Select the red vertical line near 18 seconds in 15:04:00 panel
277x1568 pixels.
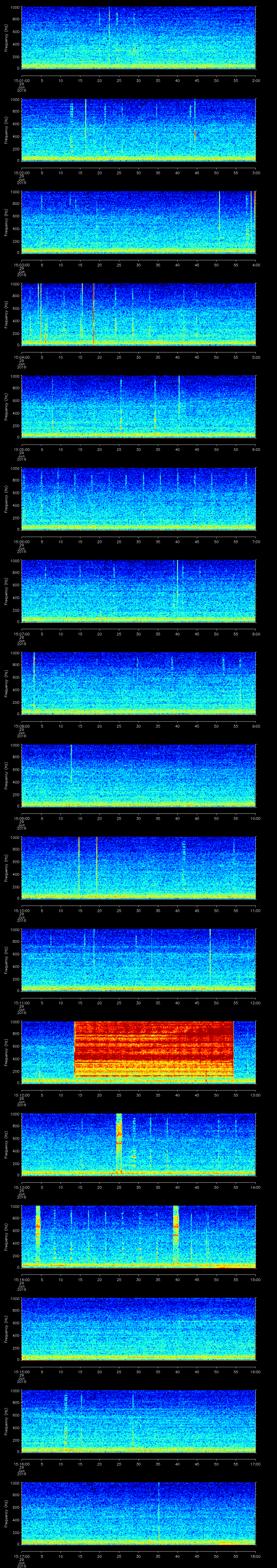click(94, 314)
